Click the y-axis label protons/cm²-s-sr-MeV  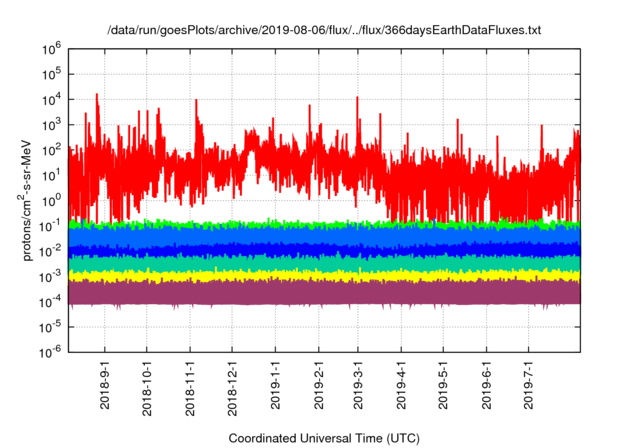[25, 200]
